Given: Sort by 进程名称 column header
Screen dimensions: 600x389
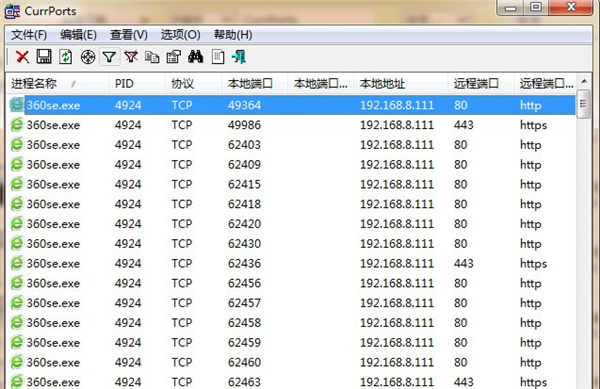Looking at the screenshot, I should (57, 83).
